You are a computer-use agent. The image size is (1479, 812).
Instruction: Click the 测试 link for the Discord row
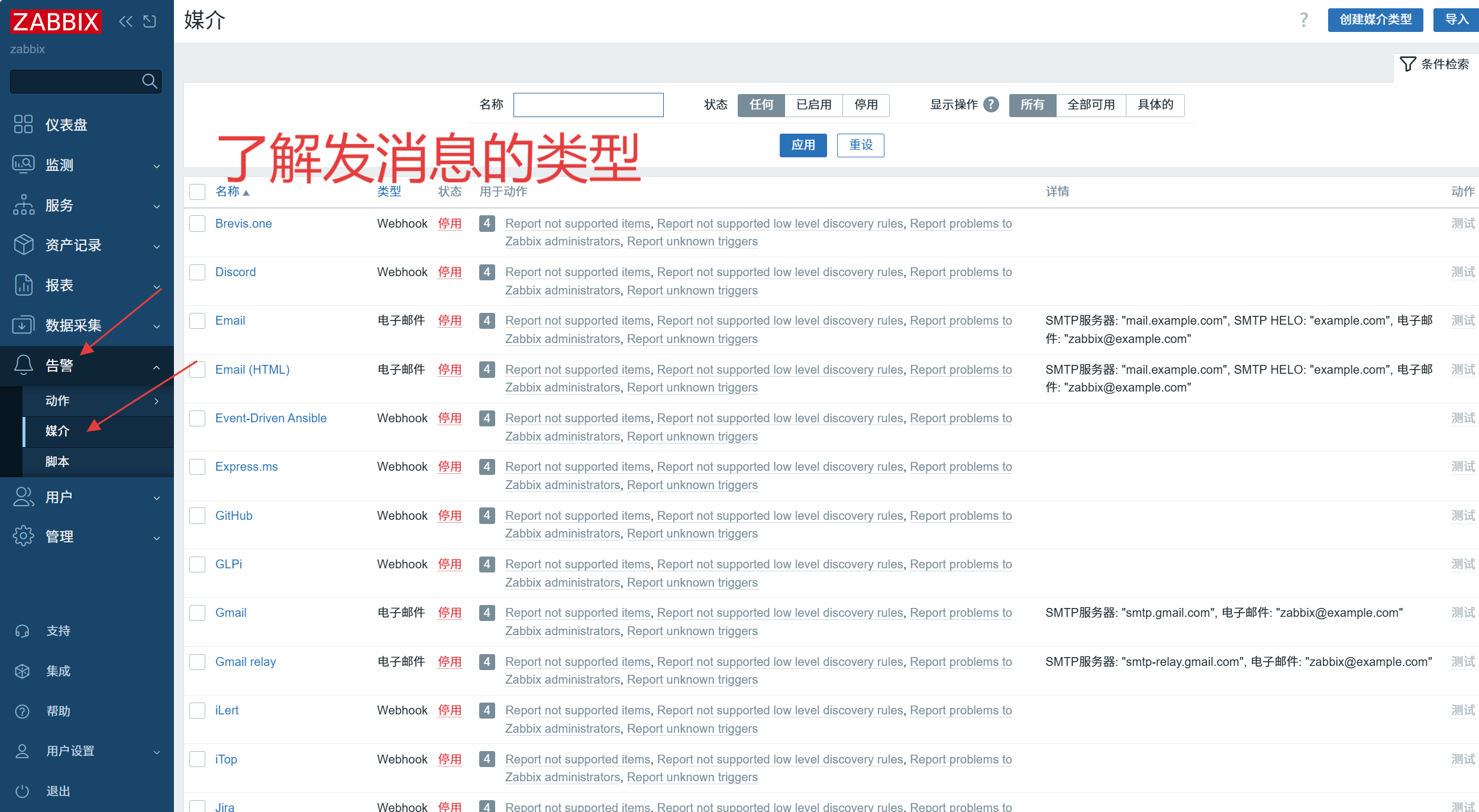(x=1463, y=272)
